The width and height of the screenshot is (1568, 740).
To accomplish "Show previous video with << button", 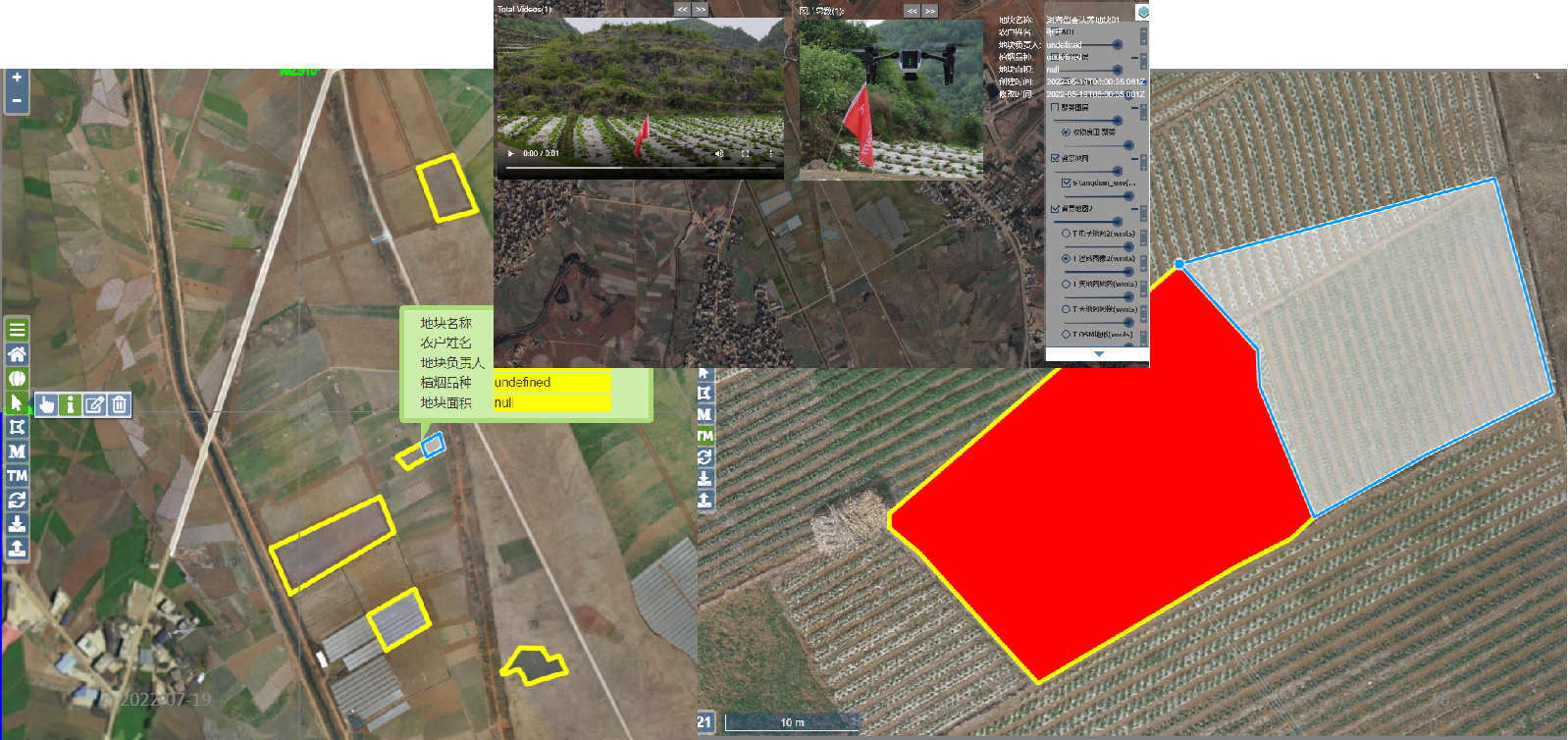I will coord(682,10).
